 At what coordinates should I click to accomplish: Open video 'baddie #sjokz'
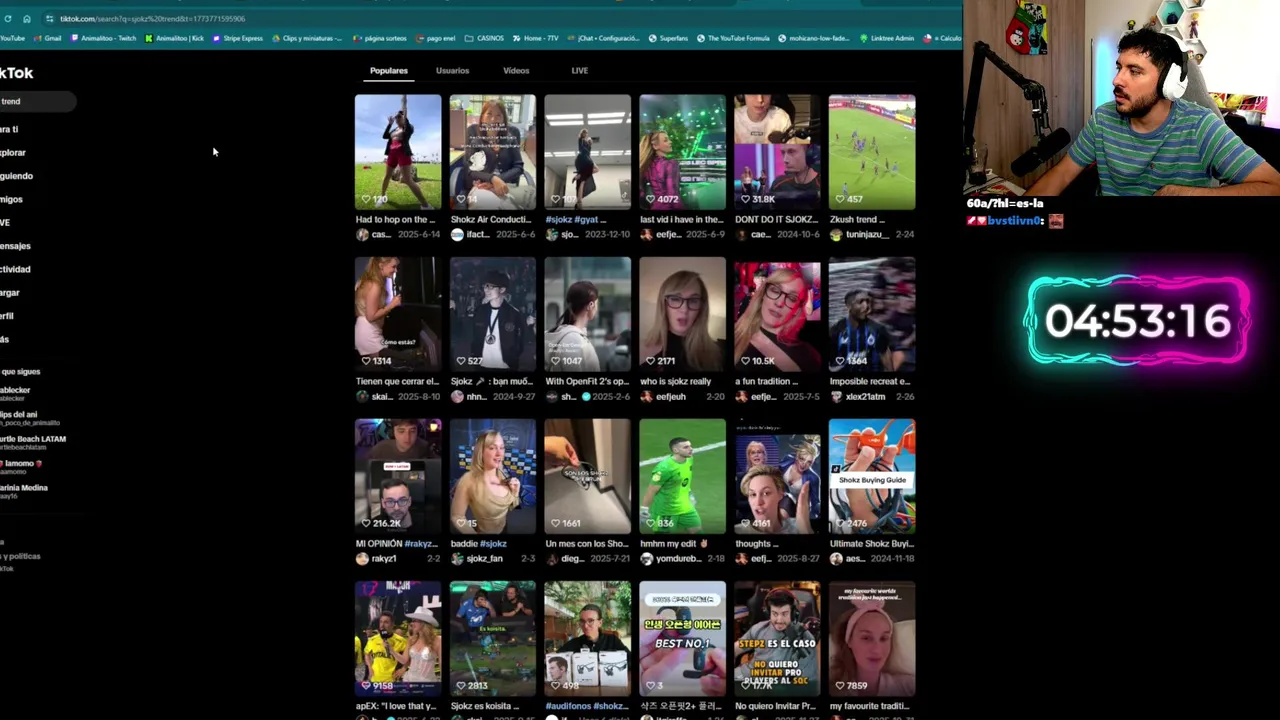492,476
